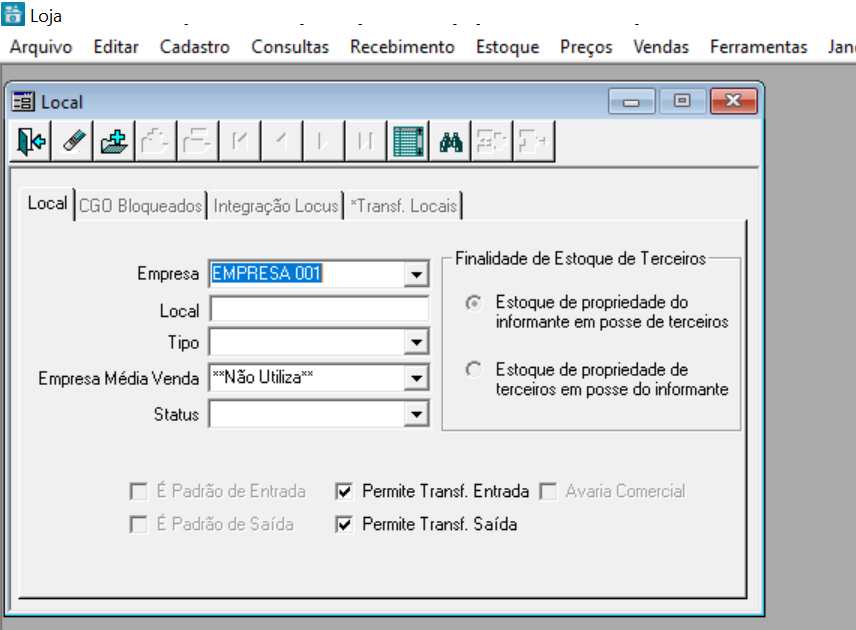The image size is (856, 630).
Task: Click the Loja application icon
Action: (13, 14)
